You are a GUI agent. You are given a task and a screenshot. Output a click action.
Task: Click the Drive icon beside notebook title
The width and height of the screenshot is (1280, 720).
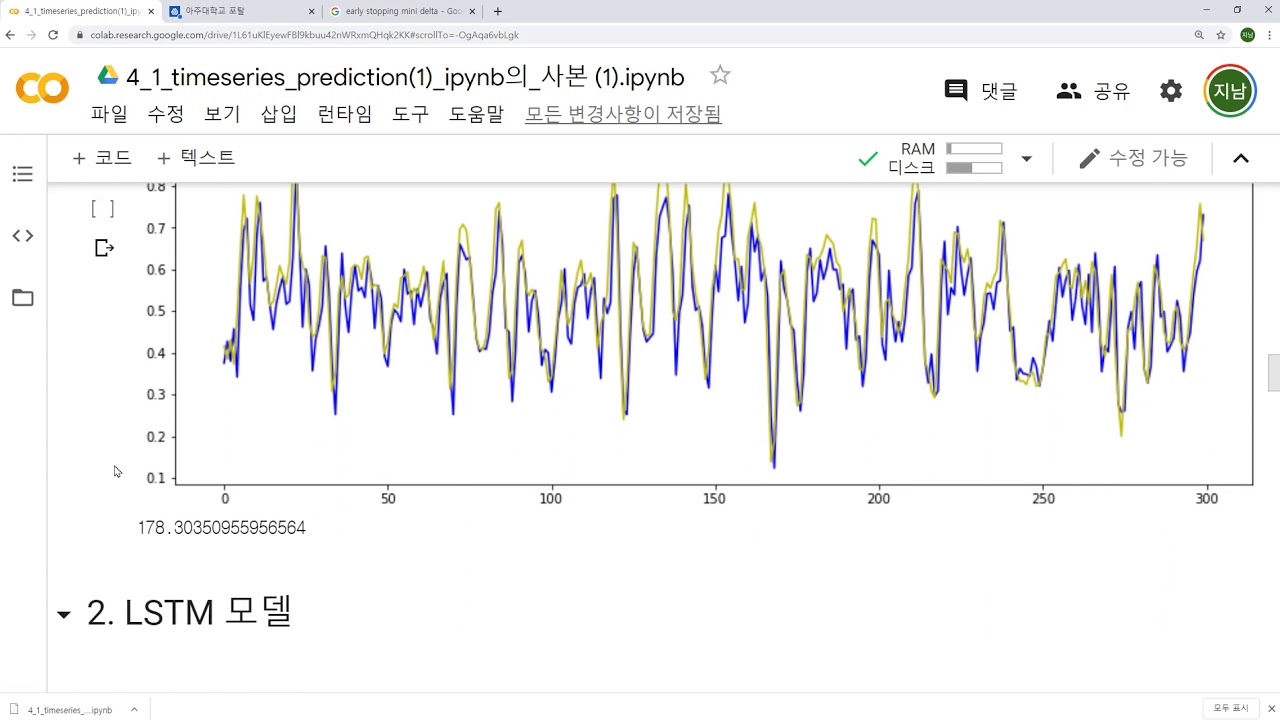108,76
